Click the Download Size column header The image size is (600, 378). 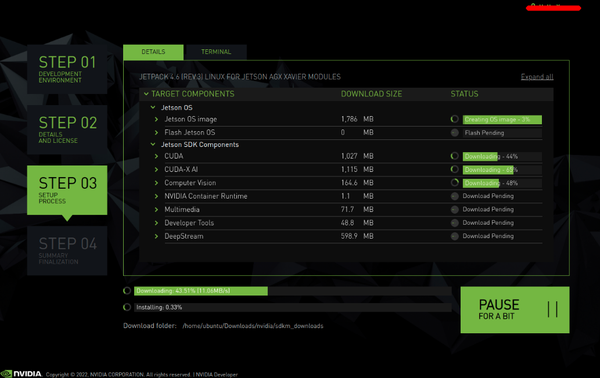point(371,94)
